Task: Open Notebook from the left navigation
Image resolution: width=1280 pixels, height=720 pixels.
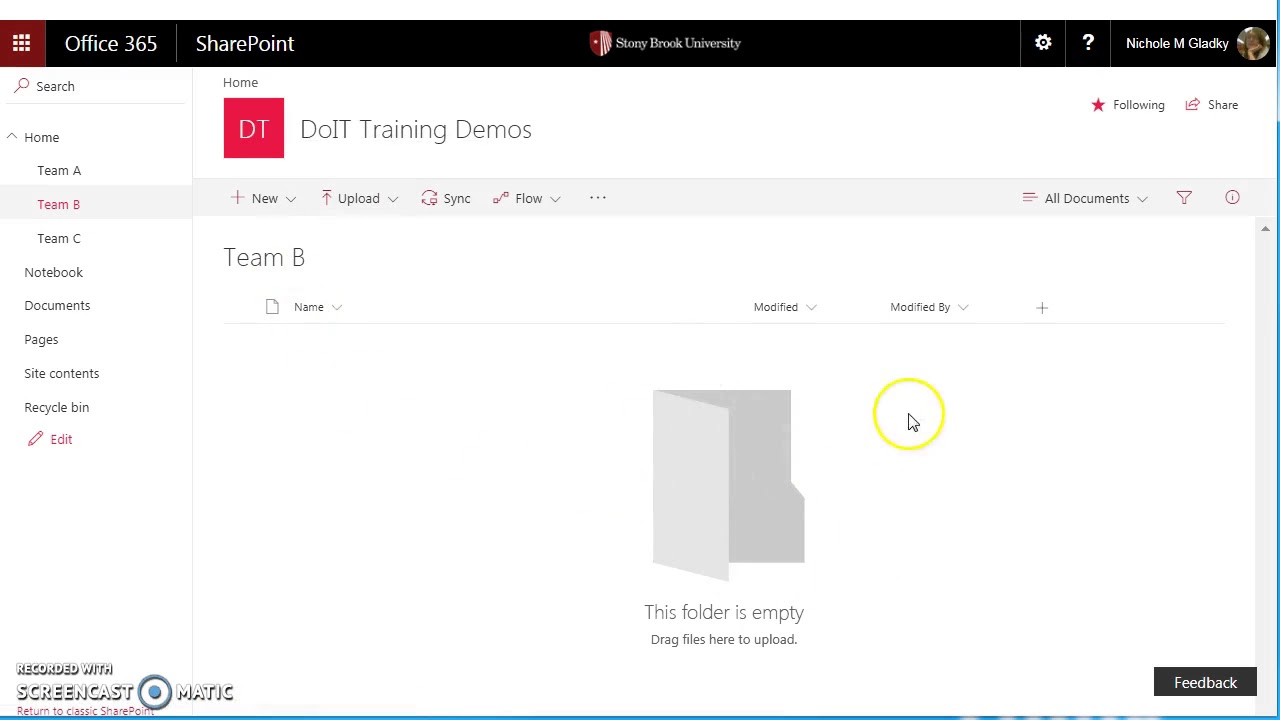Action: tap(53, 272)
